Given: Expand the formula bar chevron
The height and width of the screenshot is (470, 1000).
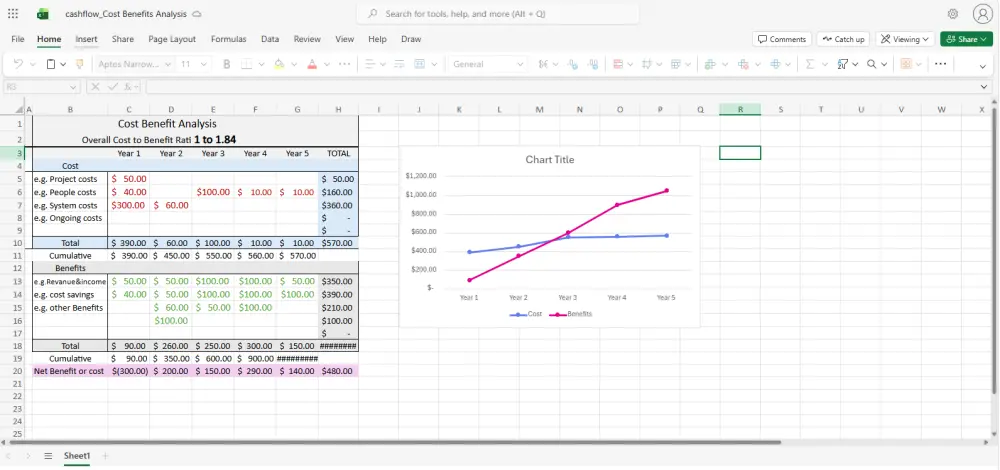Looking at the screenshot, I should coord(983,87).
